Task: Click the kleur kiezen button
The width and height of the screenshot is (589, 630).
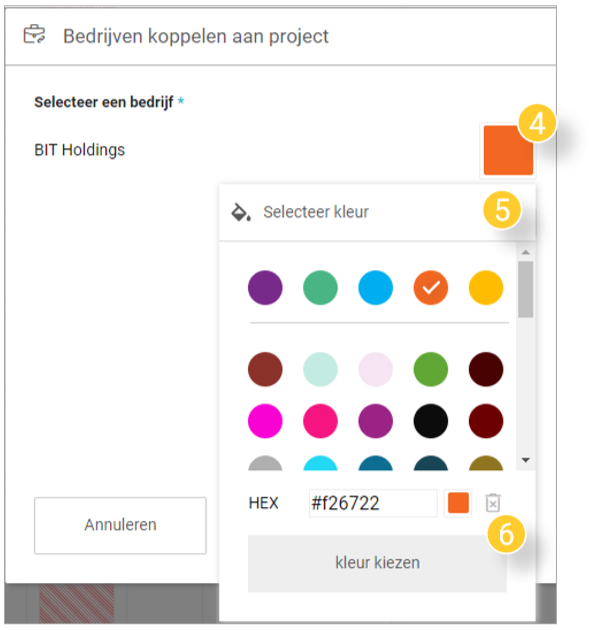Action: (x=377, y=563)
